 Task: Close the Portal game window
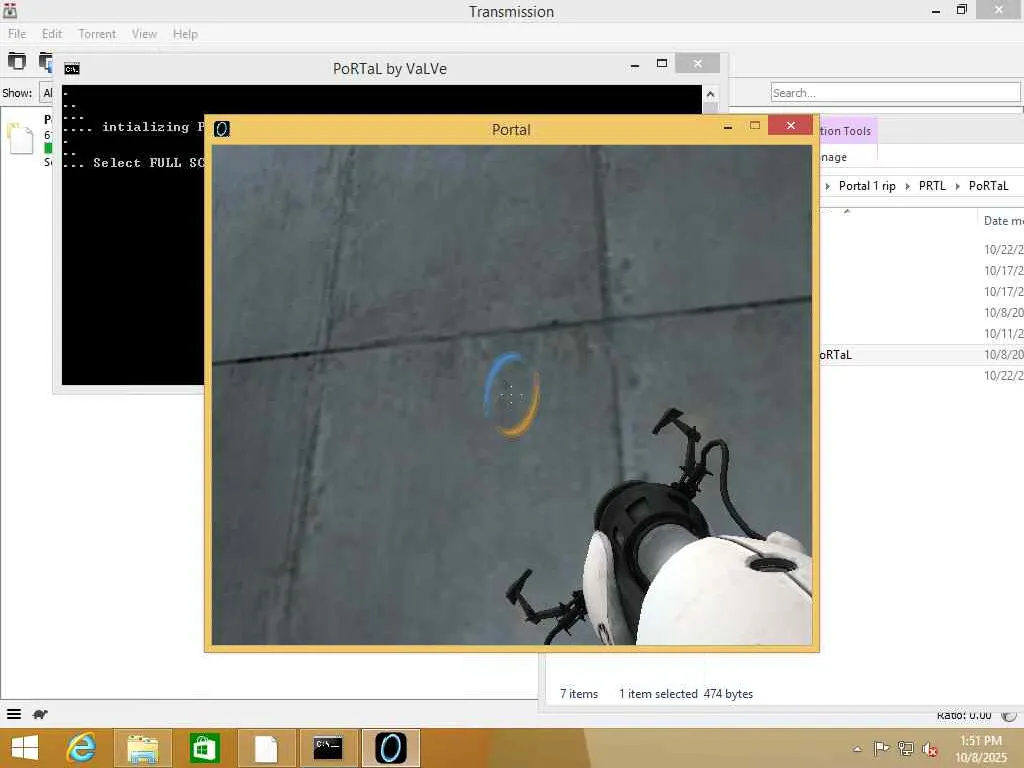pyautogui.click(x=791, y=125)
